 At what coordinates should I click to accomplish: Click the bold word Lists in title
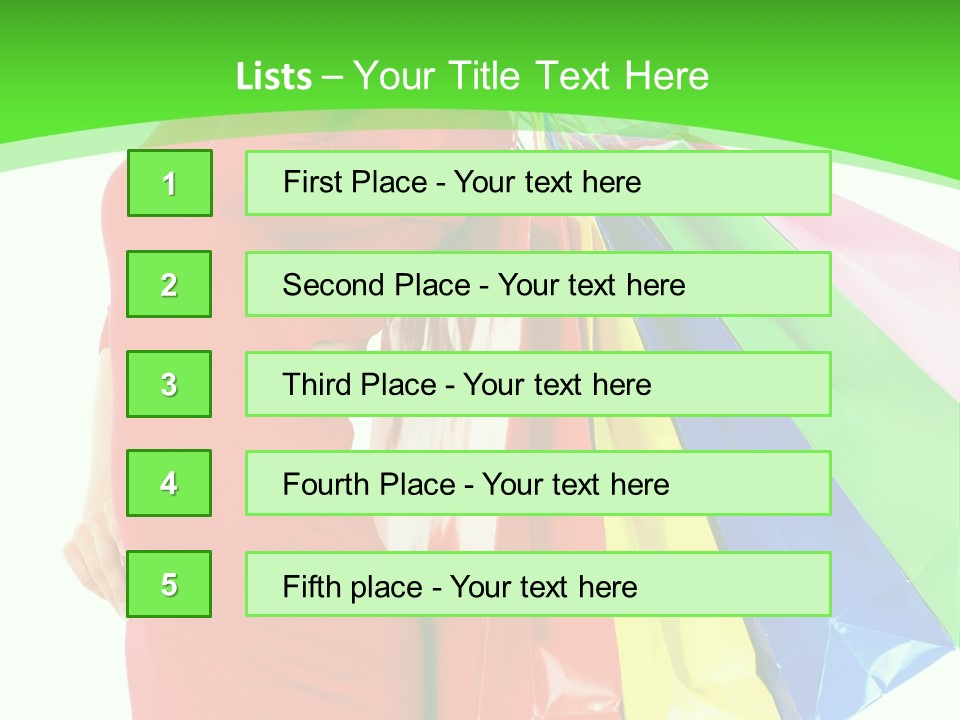click(274, 76)
